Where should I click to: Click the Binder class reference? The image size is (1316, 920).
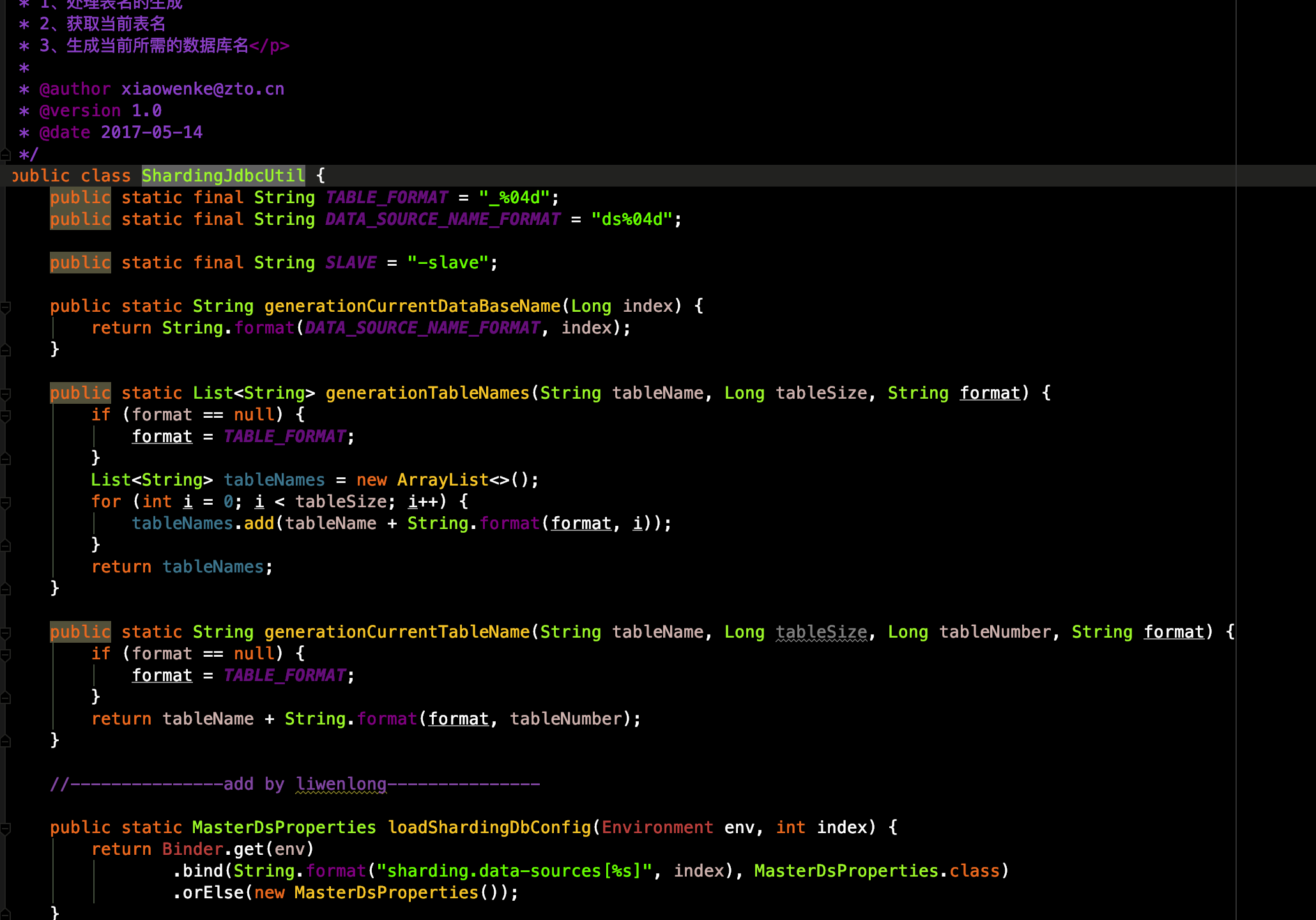pyautogui.click(x=192, y=849)
